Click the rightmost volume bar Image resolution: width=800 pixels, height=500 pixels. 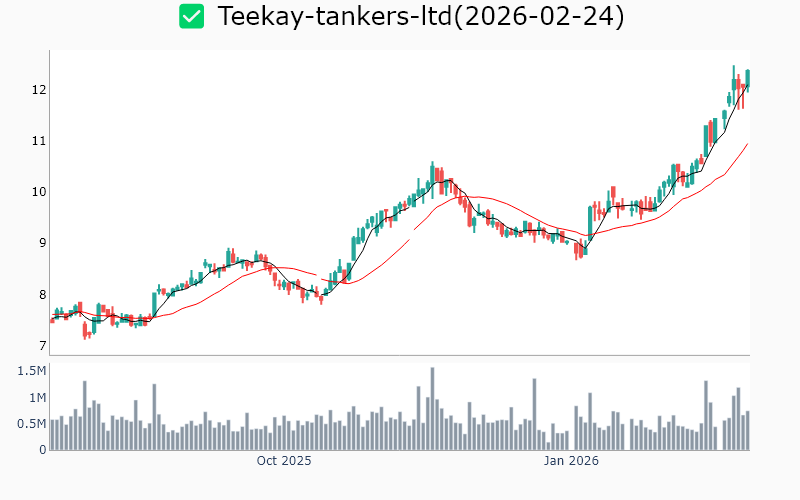pos(747,431)
